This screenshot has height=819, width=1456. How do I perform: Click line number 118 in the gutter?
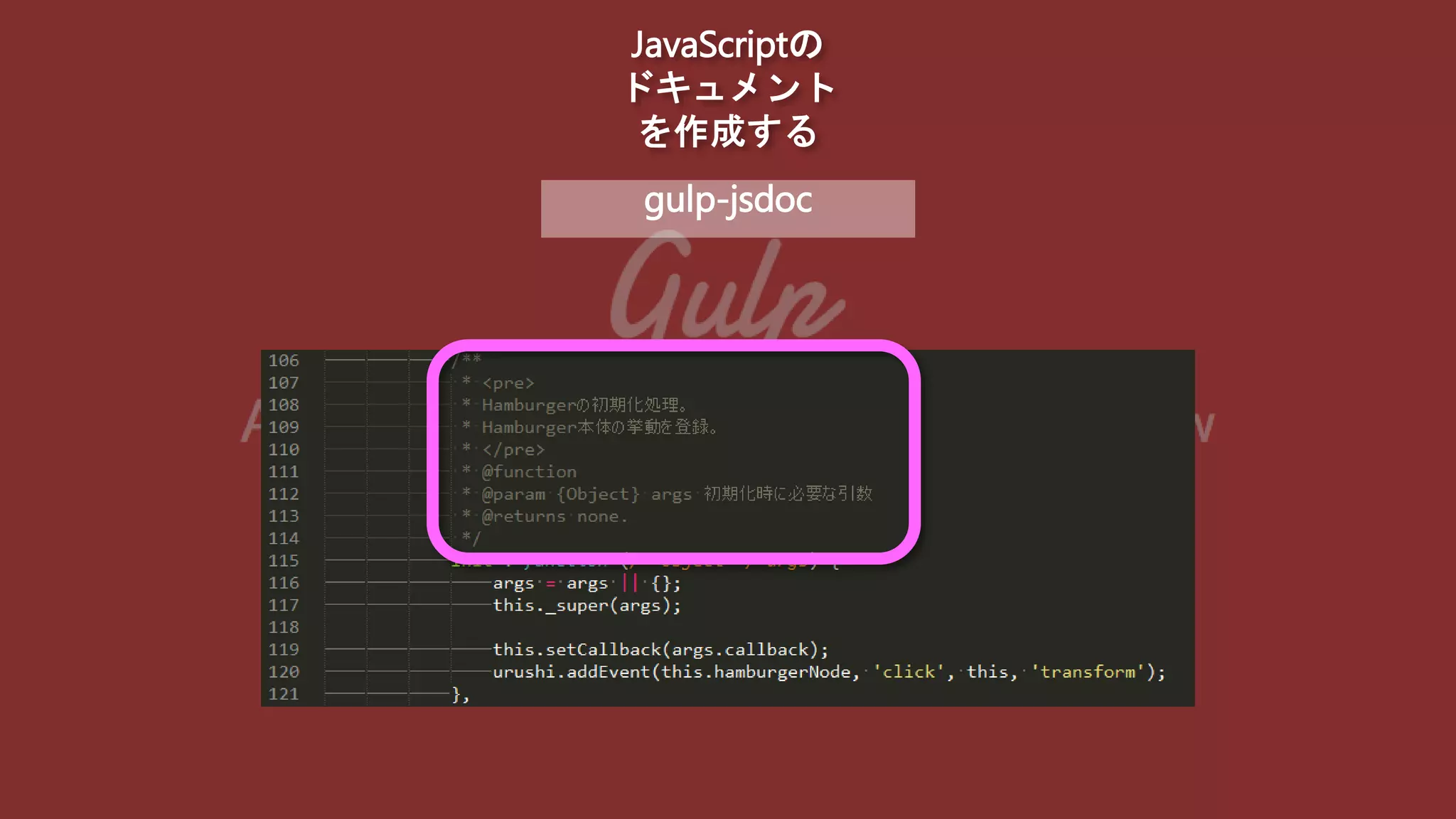[x=284, y=627]
